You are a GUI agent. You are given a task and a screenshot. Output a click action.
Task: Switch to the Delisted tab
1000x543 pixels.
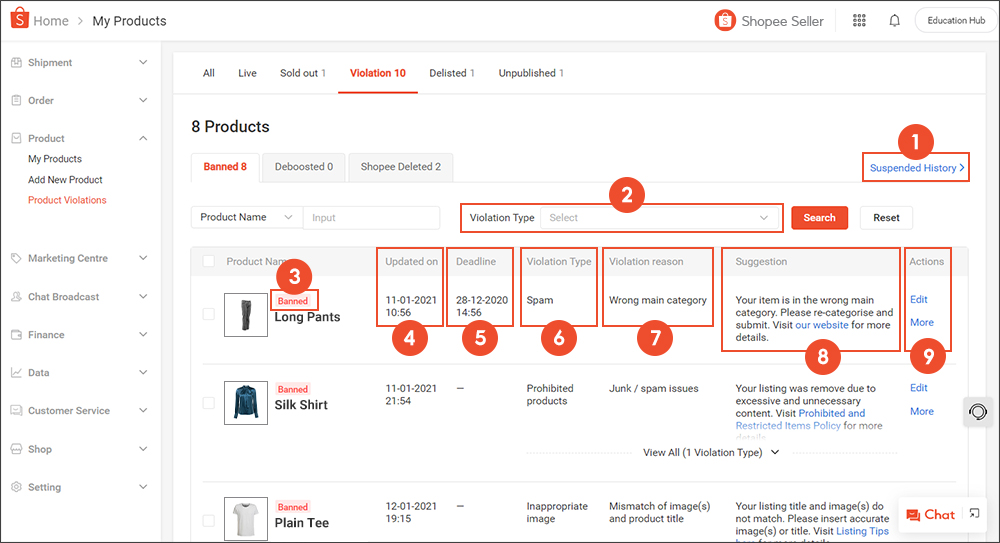pos(452,73)
